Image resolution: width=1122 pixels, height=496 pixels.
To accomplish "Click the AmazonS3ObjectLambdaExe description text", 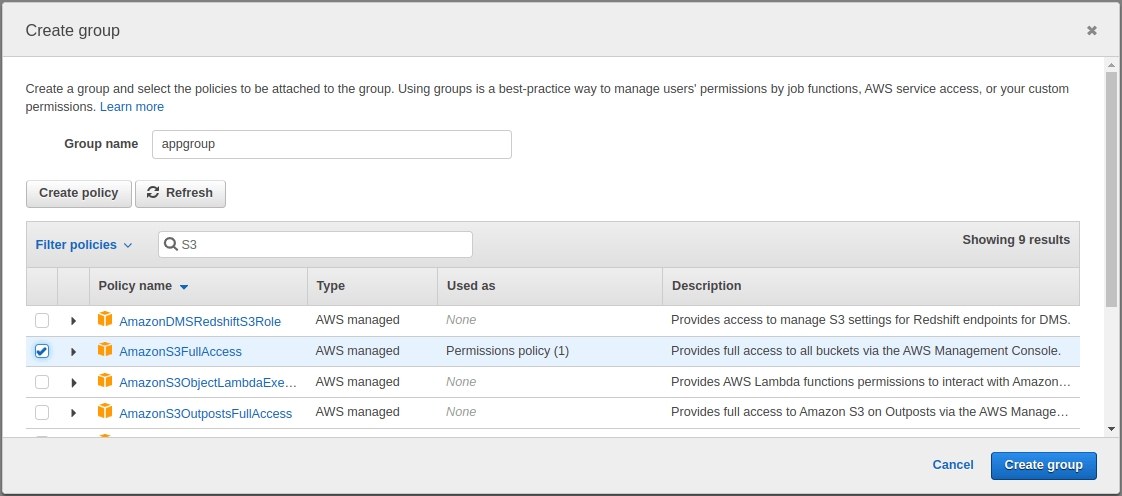I will pyautogui.click(x=870, y=381).
